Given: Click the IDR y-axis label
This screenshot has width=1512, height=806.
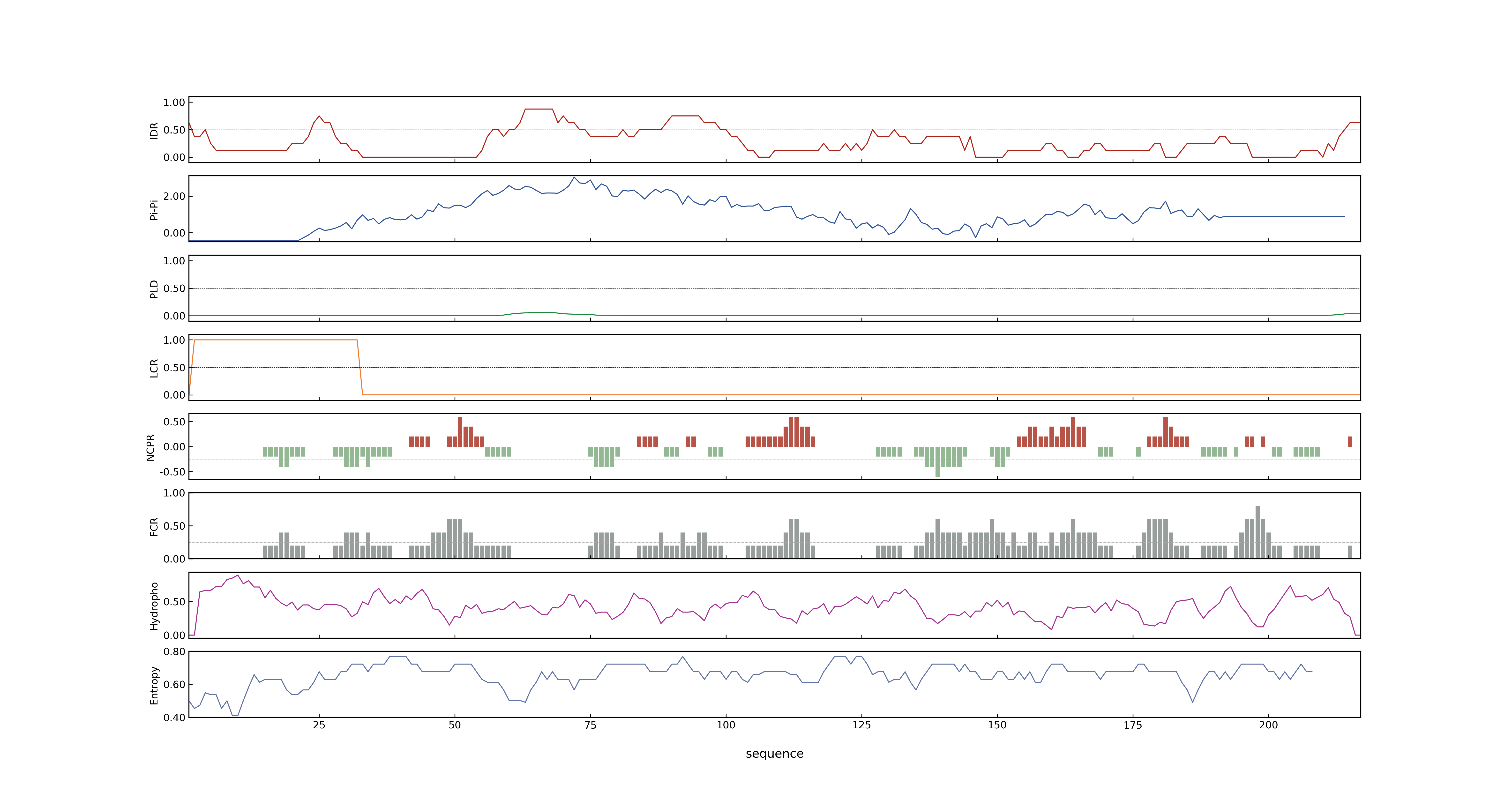Looking at the screenshot, I should [x=154, y=130].
